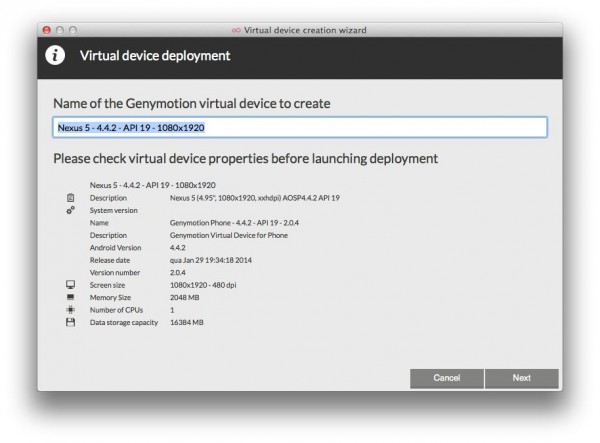The height and width of the screenshot is (443, 600).
Task: Click the Number of CPUs processor icon
Action: click(70, 310)
